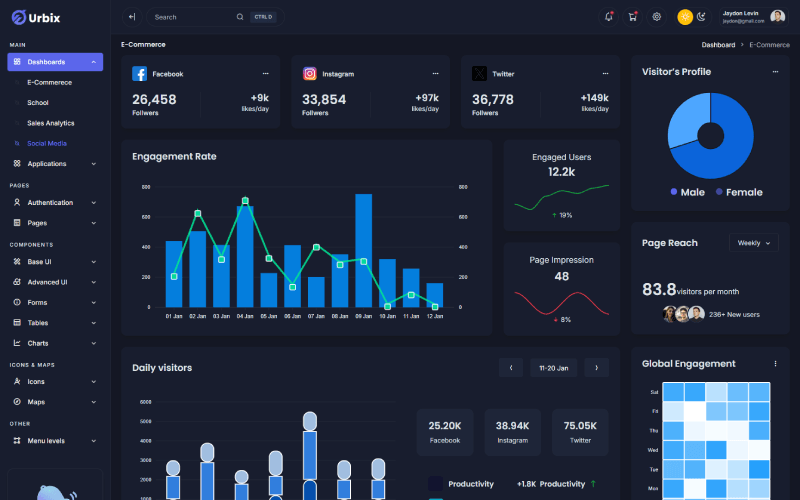Switch to light mode sun toggle

point(685,17)
